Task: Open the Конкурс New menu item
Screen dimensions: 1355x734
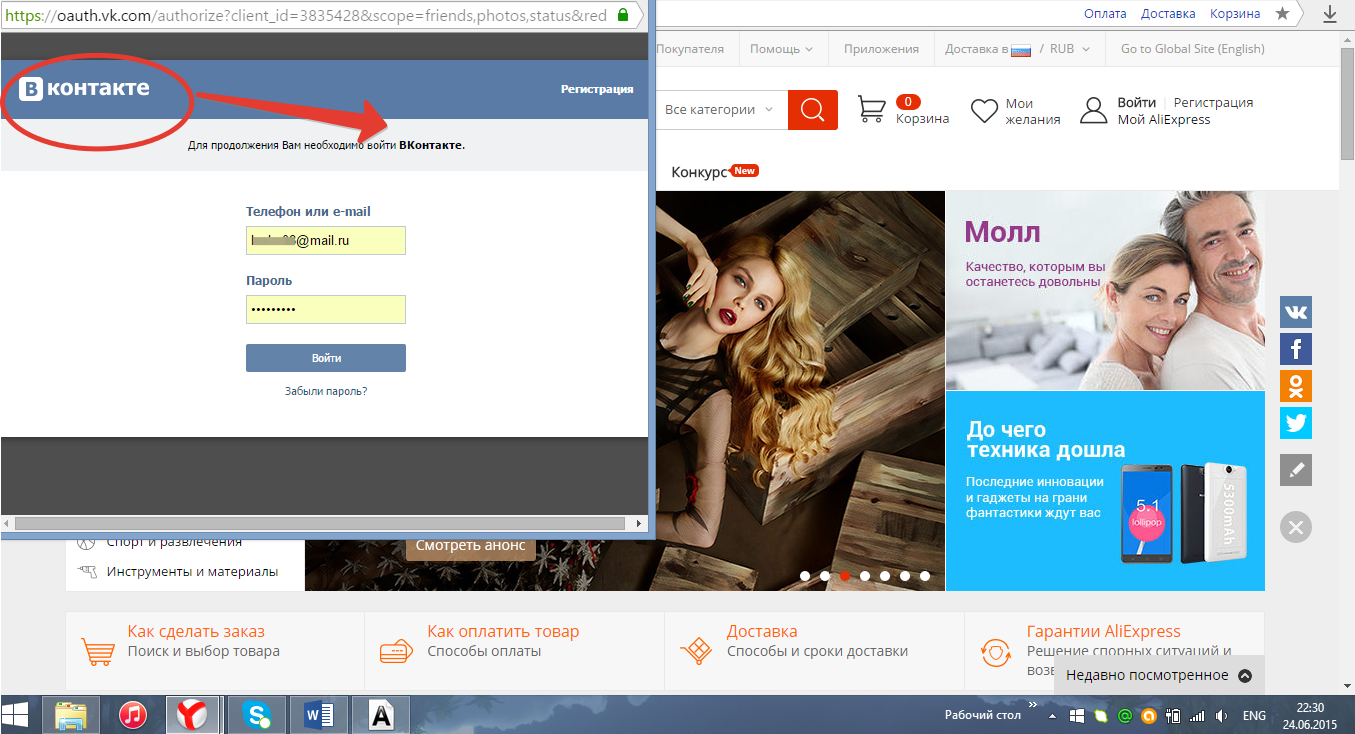Action: pyautogui.click(x=715, y=172)
